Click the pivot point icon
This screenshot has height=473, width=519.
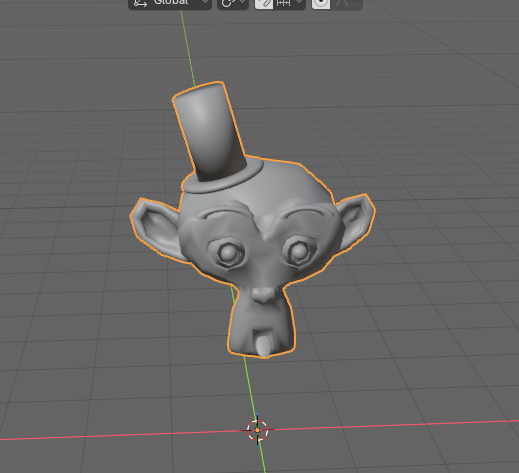[227, 3]
